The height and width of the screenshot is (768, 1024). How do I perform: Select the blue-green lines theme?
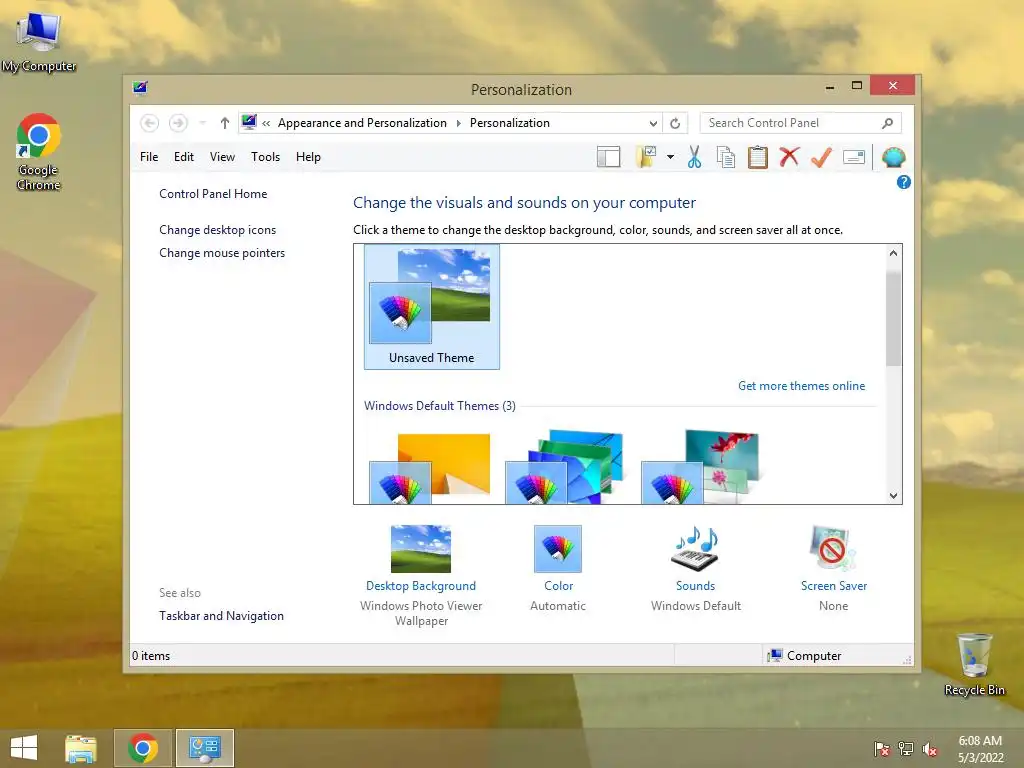point(566,467)
